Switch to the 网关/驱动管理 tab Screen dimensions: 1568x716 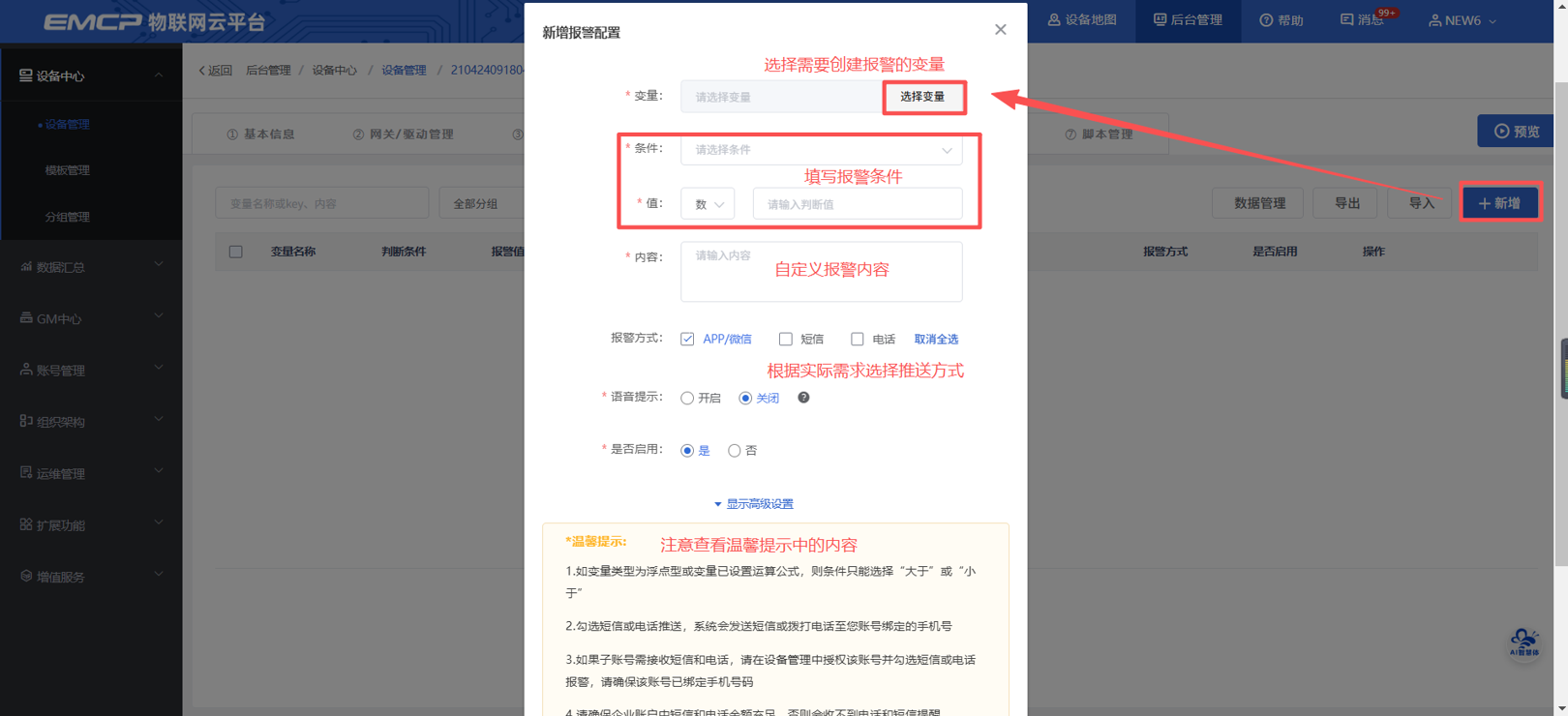tap(403, 134)
